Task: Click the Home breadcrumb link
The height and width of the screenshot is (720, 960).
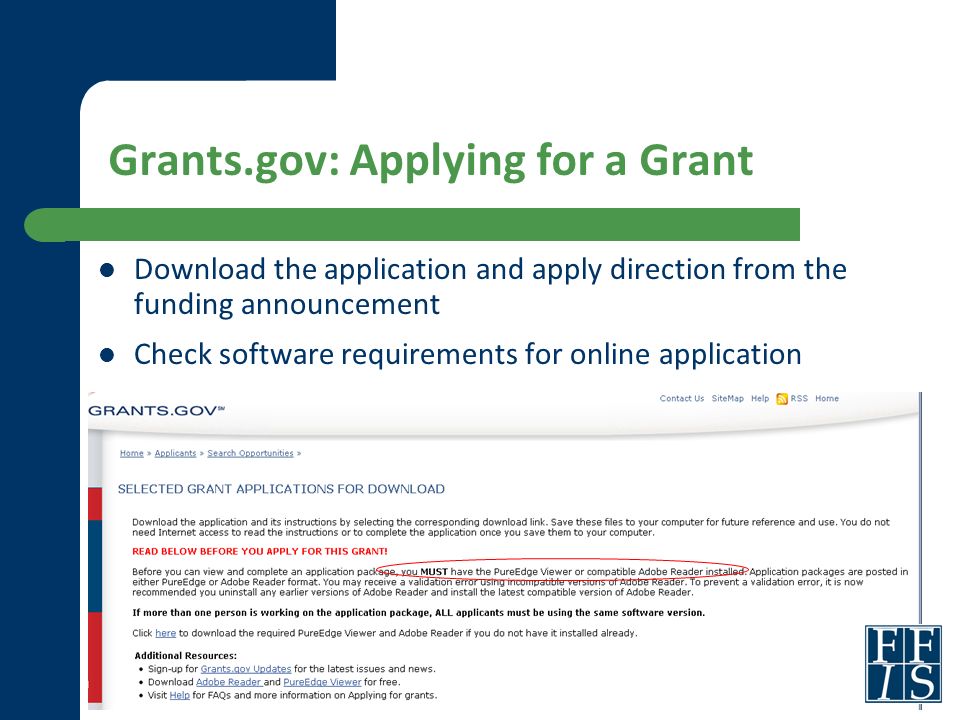Action: pos(132,453)
